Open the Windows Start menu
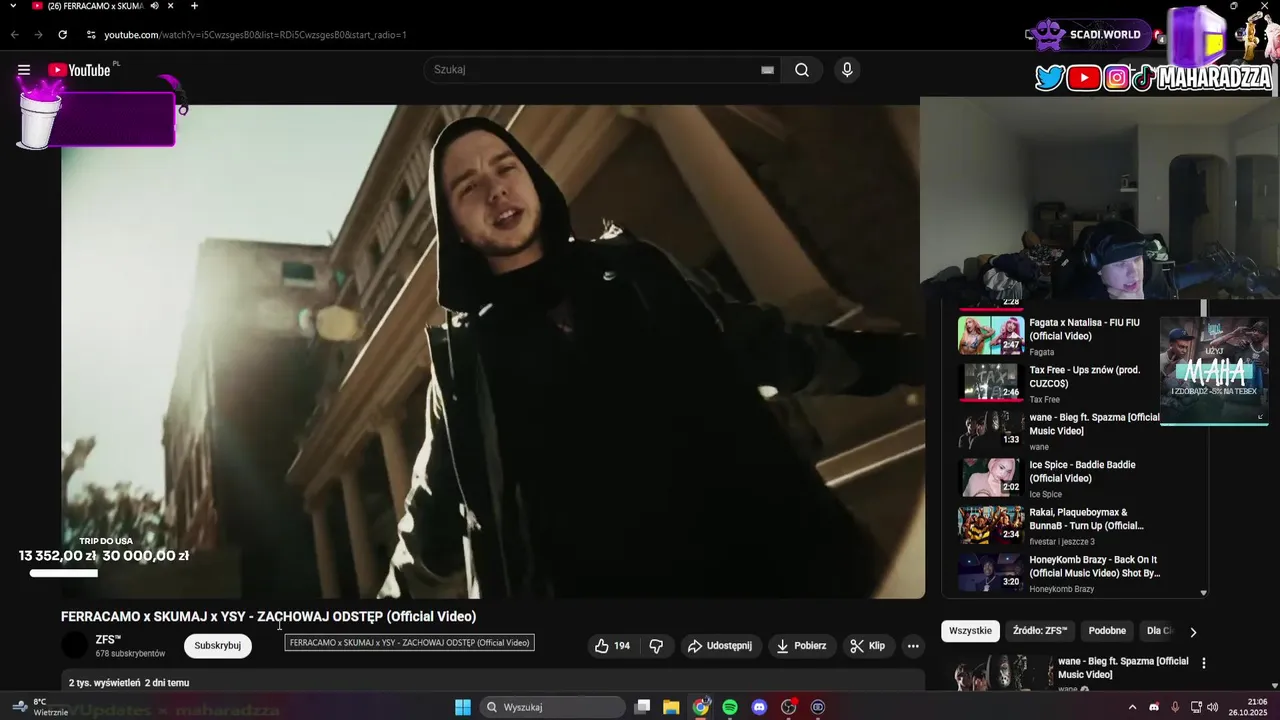Screen dimensions: 1280x720 click(463, 707)
